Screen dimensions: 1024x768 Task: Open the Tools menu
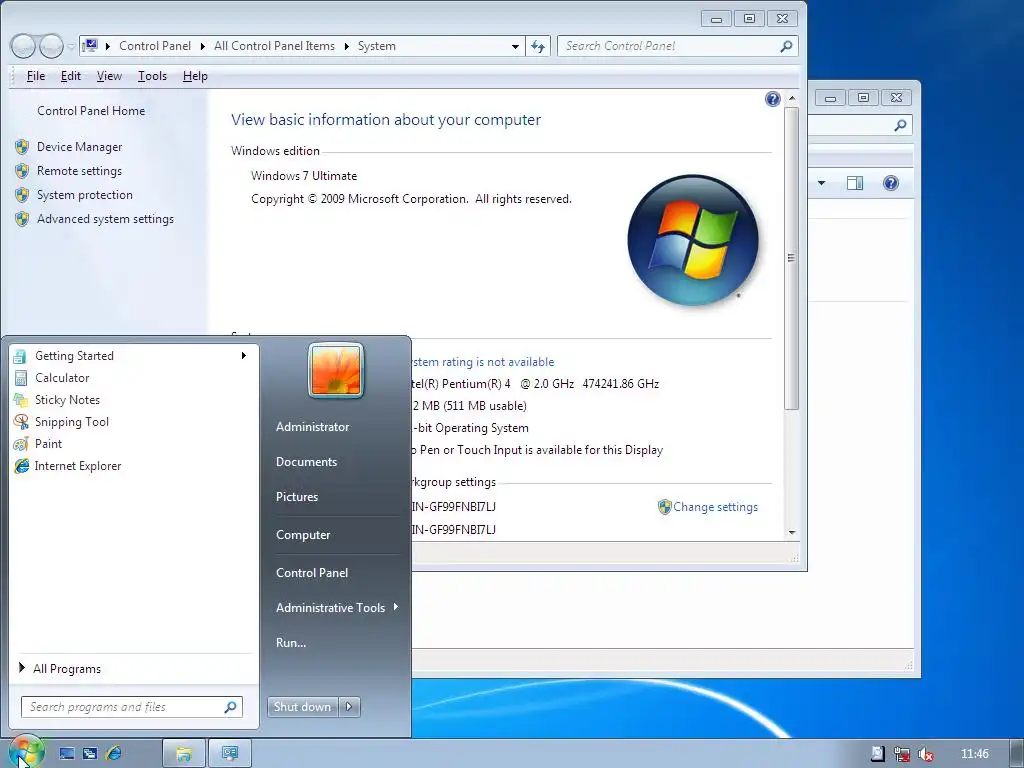(152, 76)
